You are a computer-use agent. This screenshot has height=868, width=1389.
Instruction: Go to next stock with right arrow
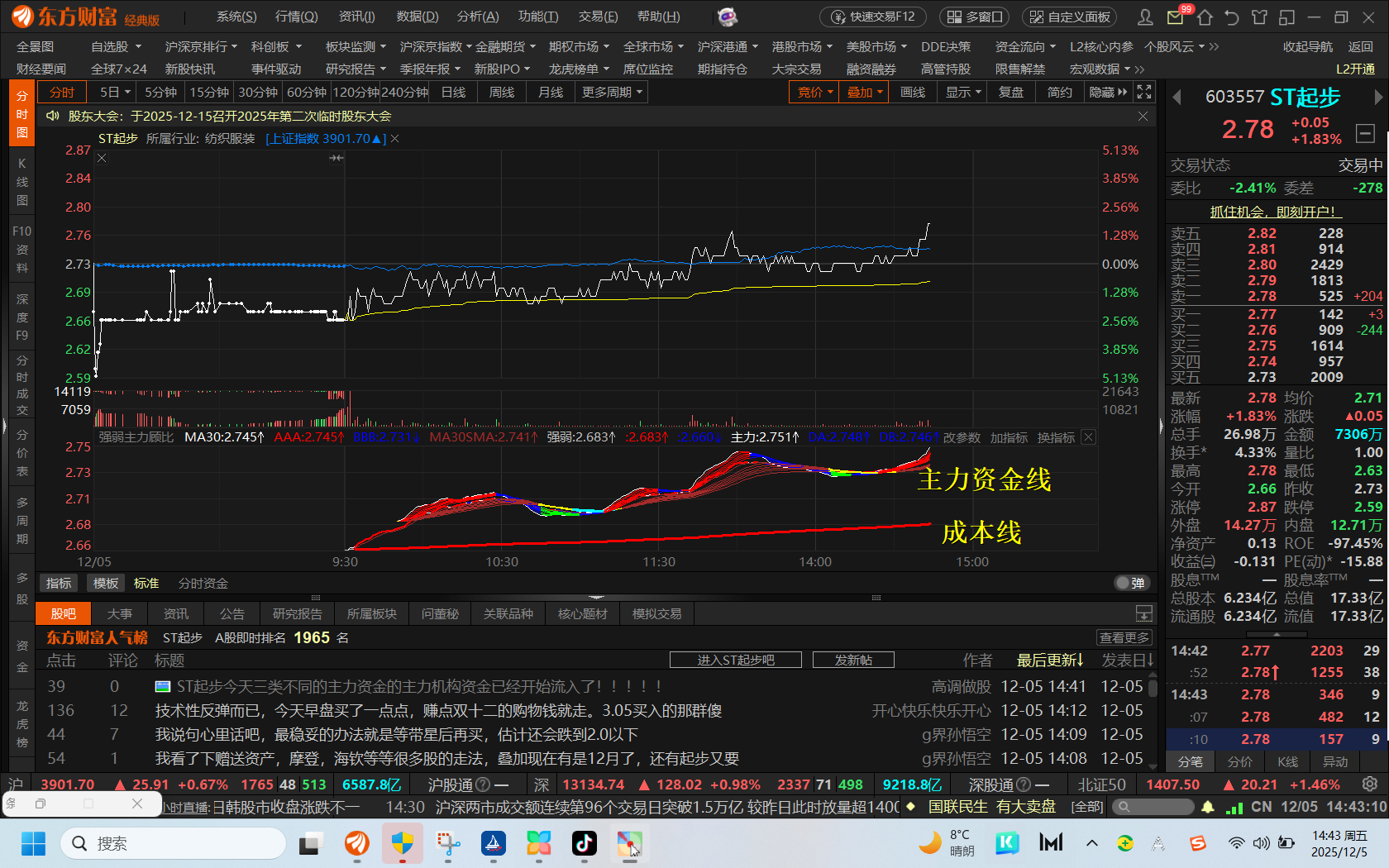(1378, 98)
